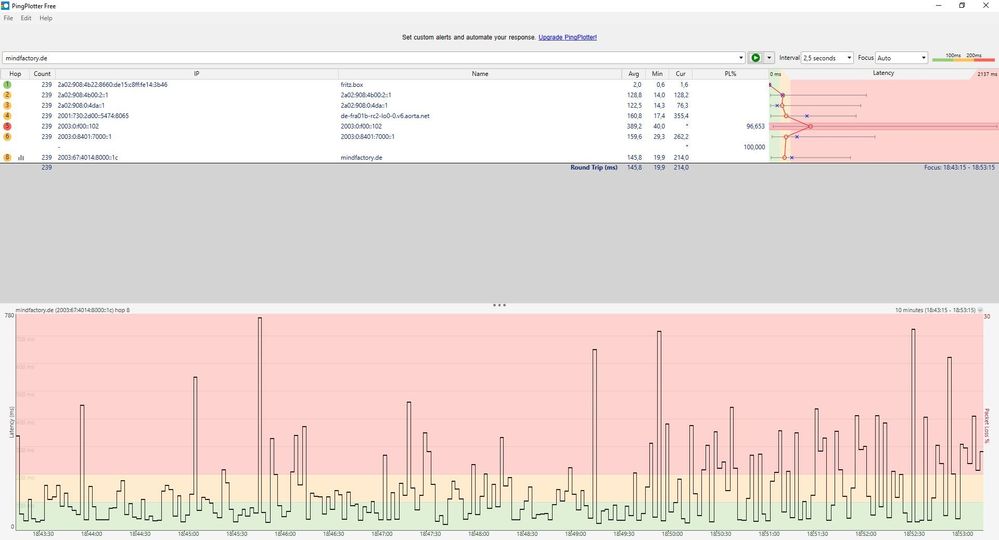Image resolution: width=999 pixels, height=540 pixels.
Task: Click the Hop column header
Action: click(x=15, y=74)
